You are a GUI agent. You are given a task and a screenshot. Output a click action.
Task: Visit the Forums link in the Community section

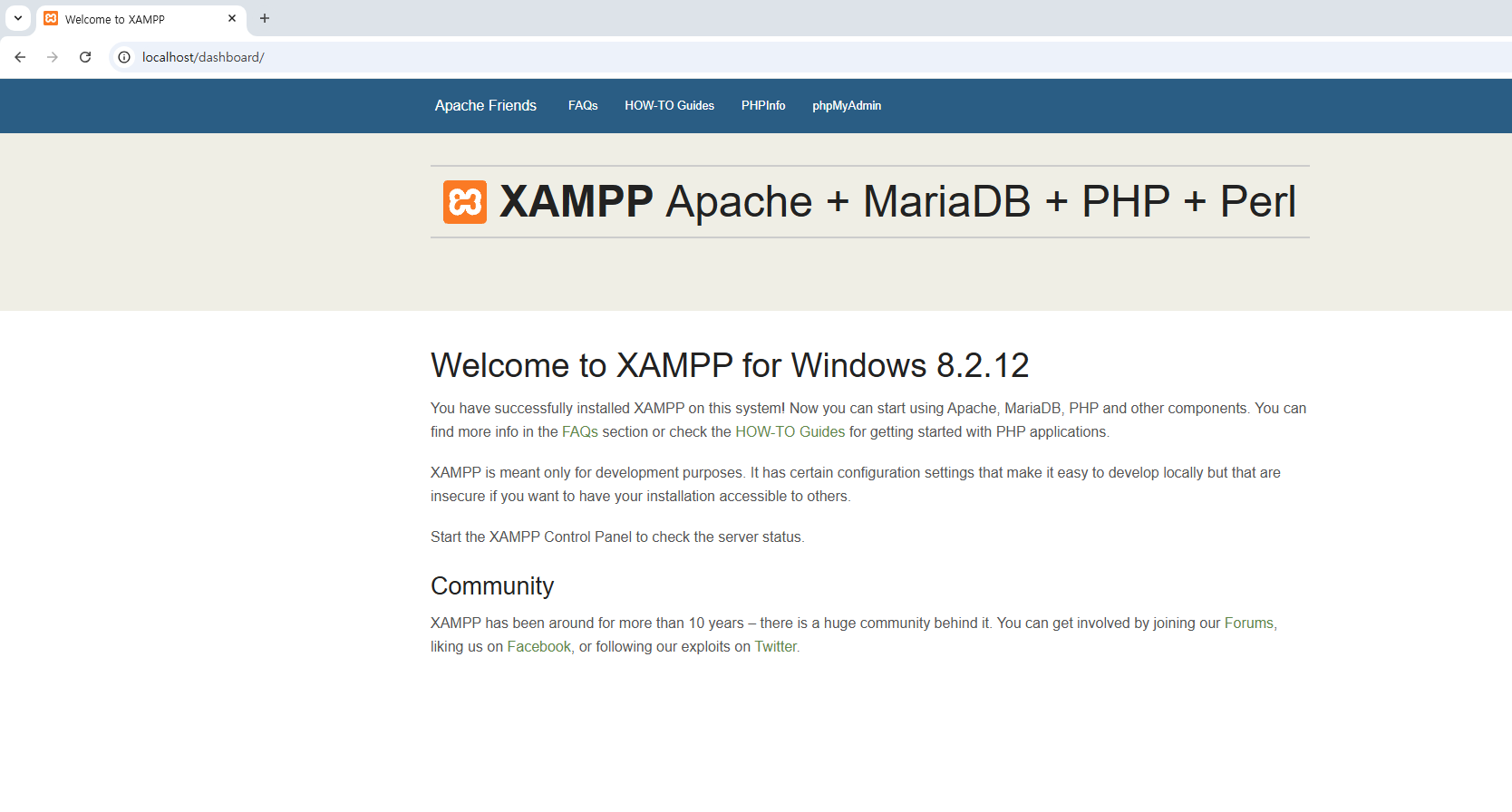[1249, 623]
